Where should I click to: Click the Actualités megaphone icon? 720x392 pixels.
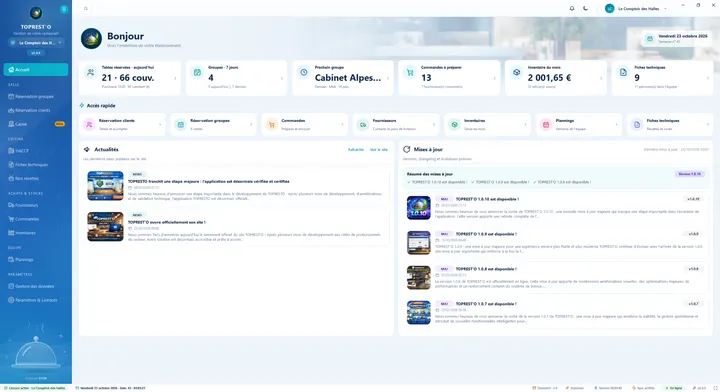coord(86,150)
